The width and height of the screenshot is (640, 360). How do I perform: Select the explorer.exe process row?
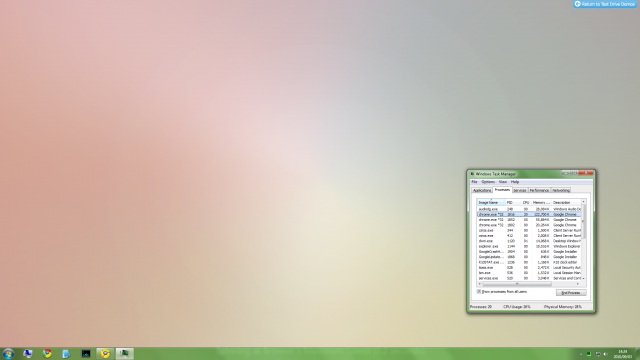(x=529, y=246)
